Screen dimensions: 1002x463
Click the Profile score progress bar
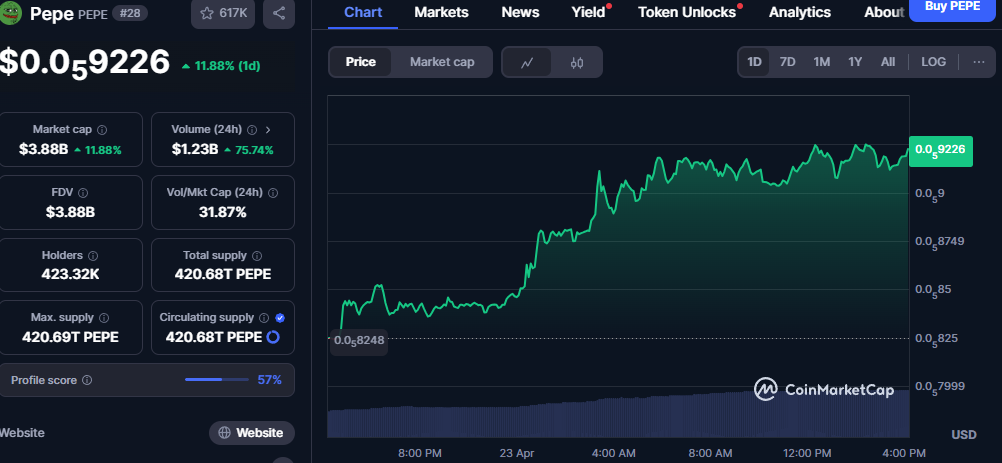[217, 380]
